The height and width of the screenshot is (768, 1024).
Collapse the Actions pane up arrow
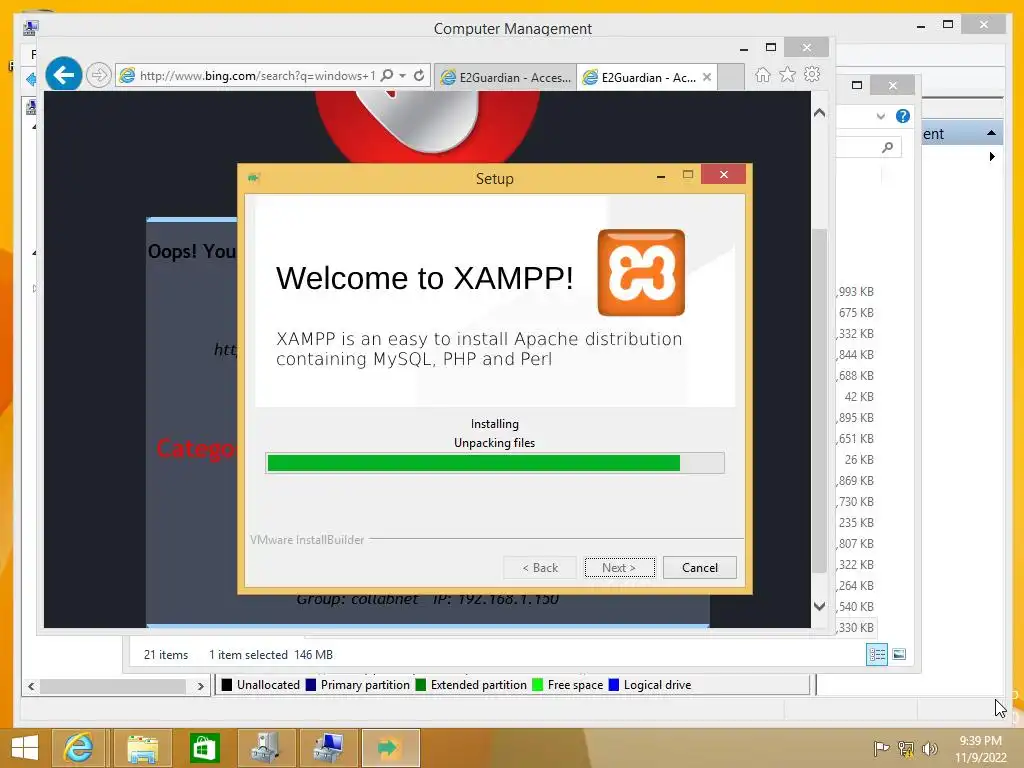[x=991, y=133]
